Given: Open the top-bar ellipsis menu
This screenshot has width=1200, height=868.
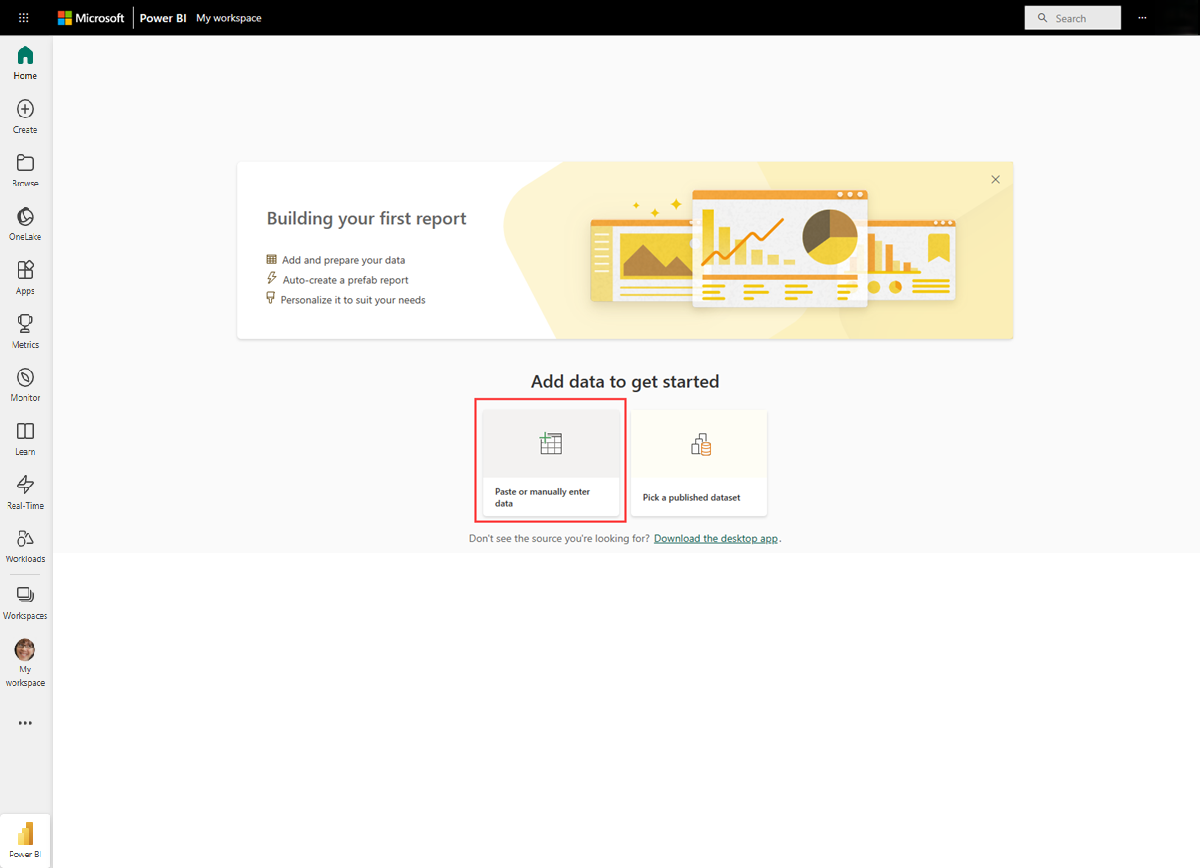Looking at the screenshot, I should pyautogui.click(x=1142, y=18).
